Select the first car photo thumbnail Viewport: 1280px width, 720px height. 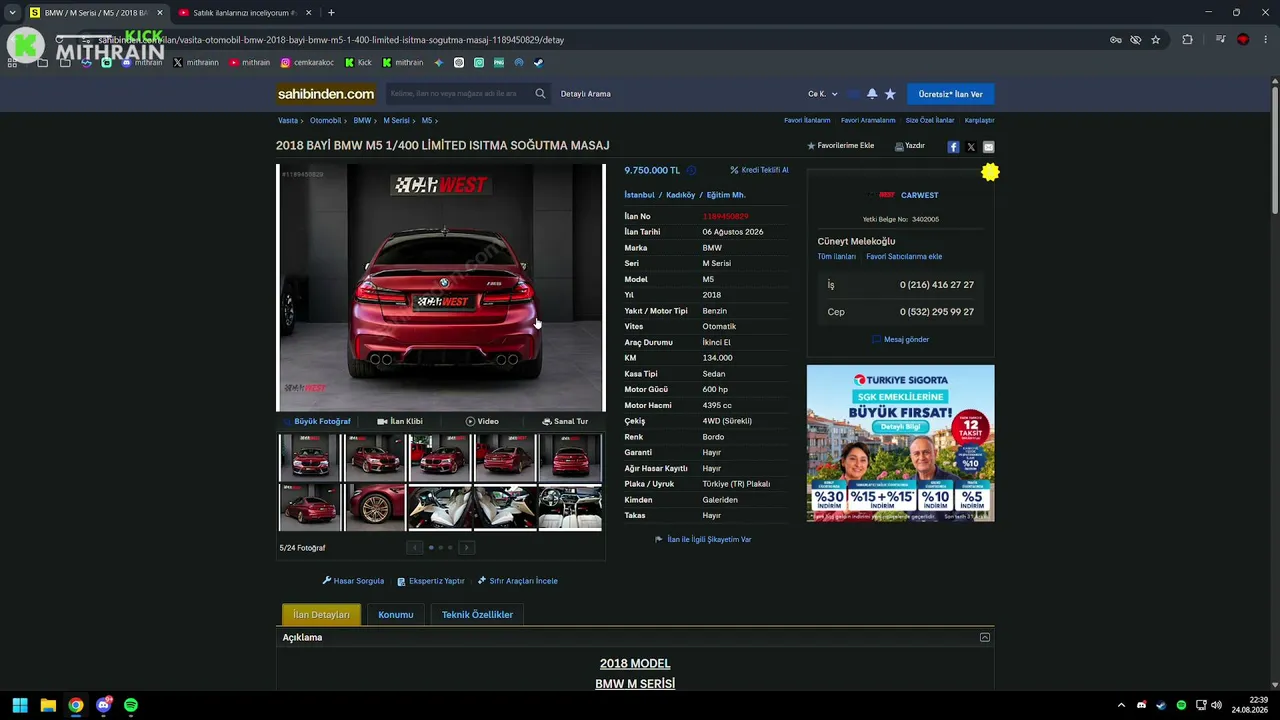[309, 457]
